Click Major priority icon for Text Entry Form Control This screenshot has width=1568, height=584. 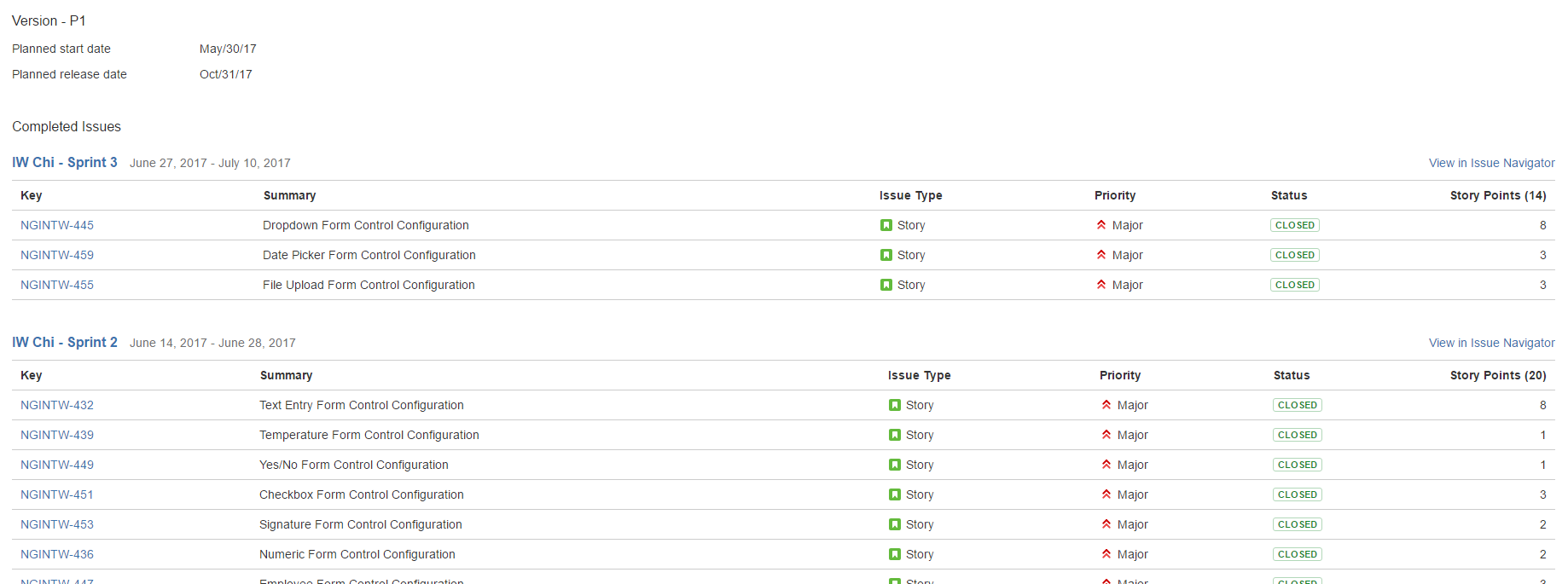[x=1106, y=405]
